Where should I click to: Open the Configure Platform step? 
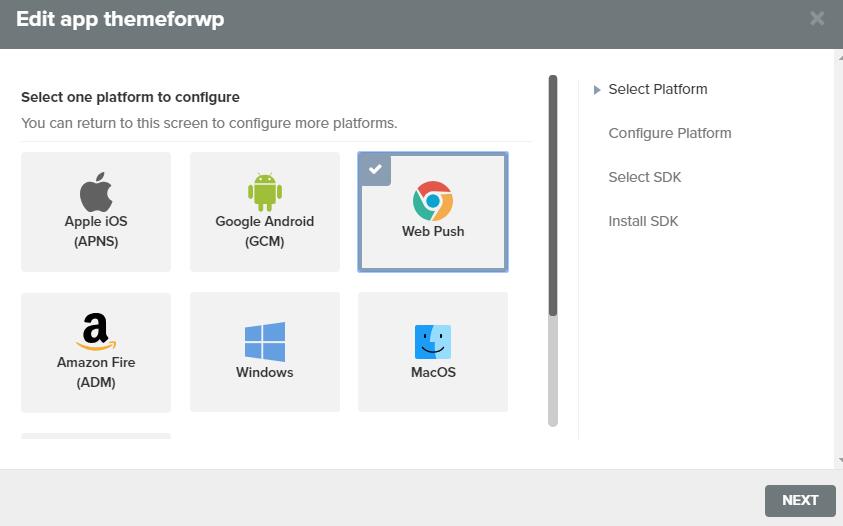coord(669,133)
